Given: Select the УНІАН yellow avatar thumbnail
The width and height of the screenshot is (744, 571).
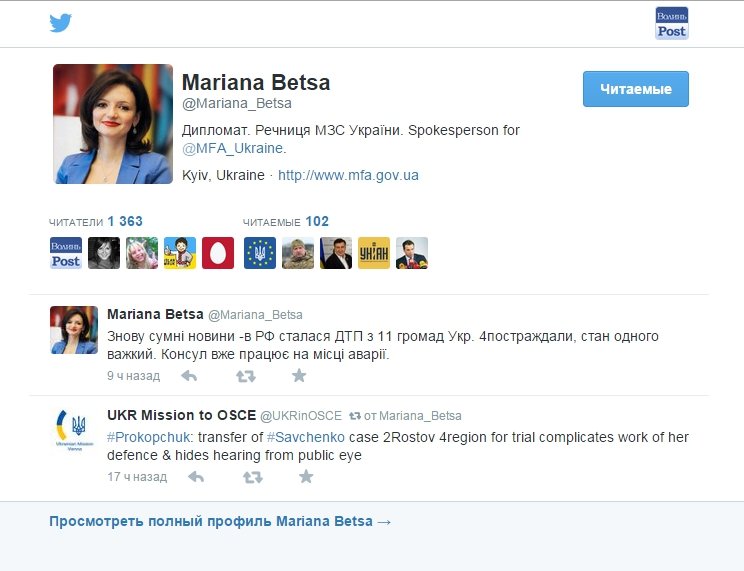Looking at the screenshot, I should point(374,253).
